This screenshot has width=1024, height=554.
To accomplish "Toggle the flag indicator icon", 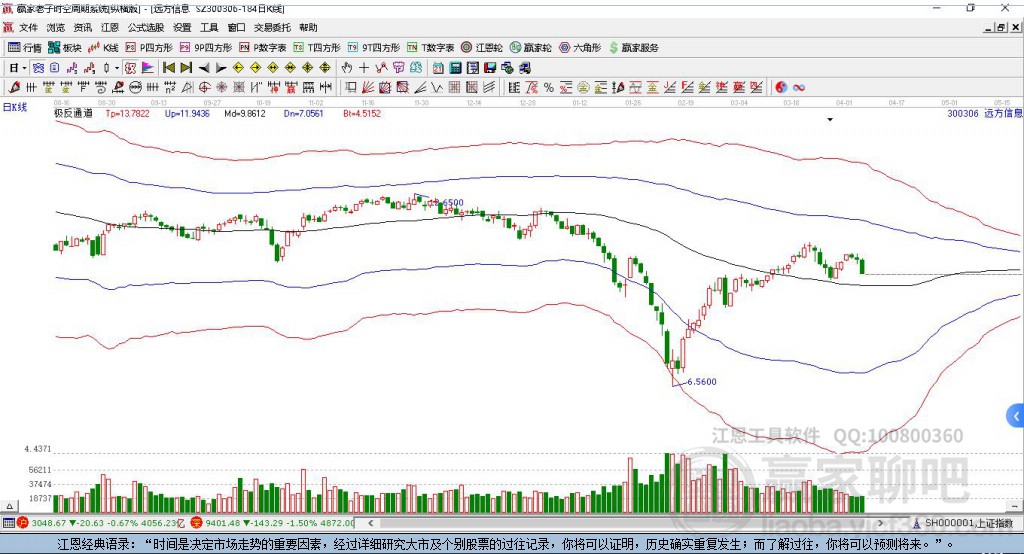I will click(x=148, y=68).
